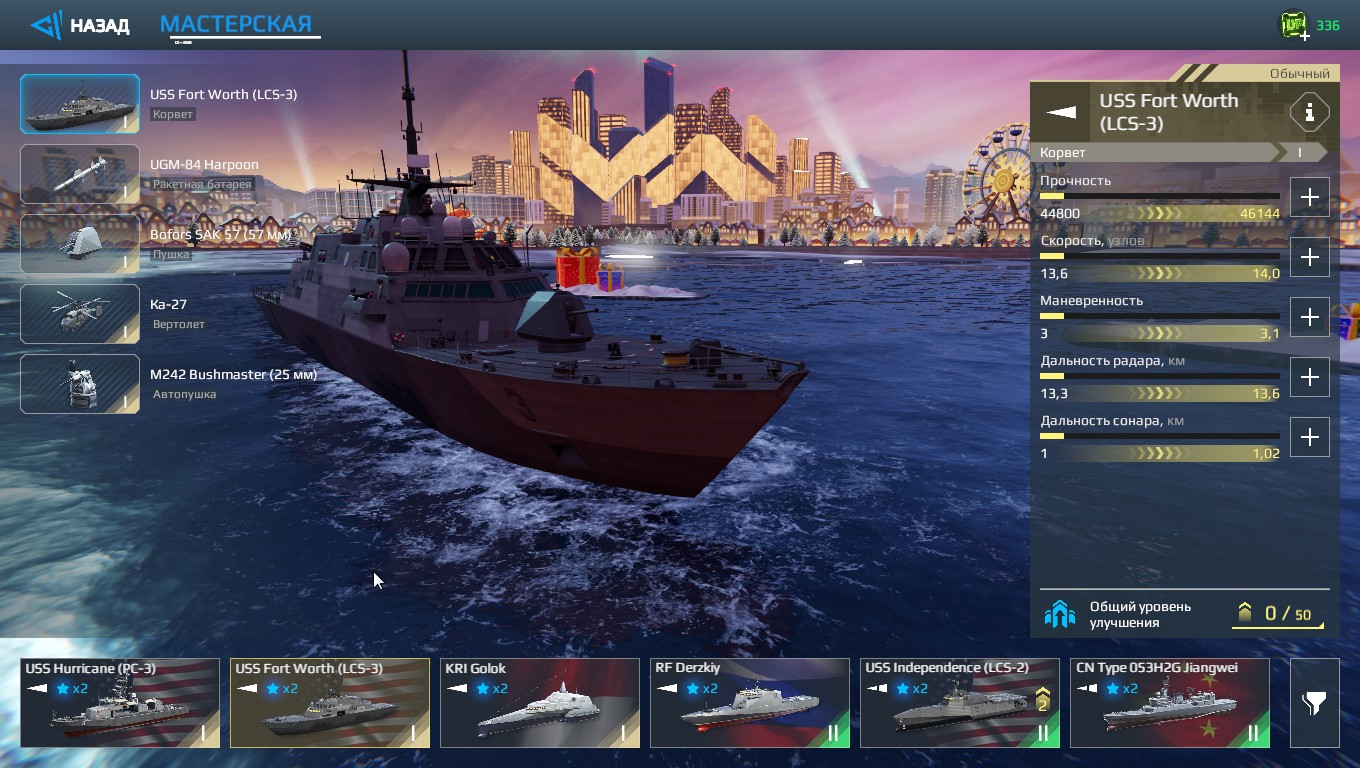Click the back arrow logo icon
The width and height of the screenshot is (1360, 768).
tap(46, 25)
